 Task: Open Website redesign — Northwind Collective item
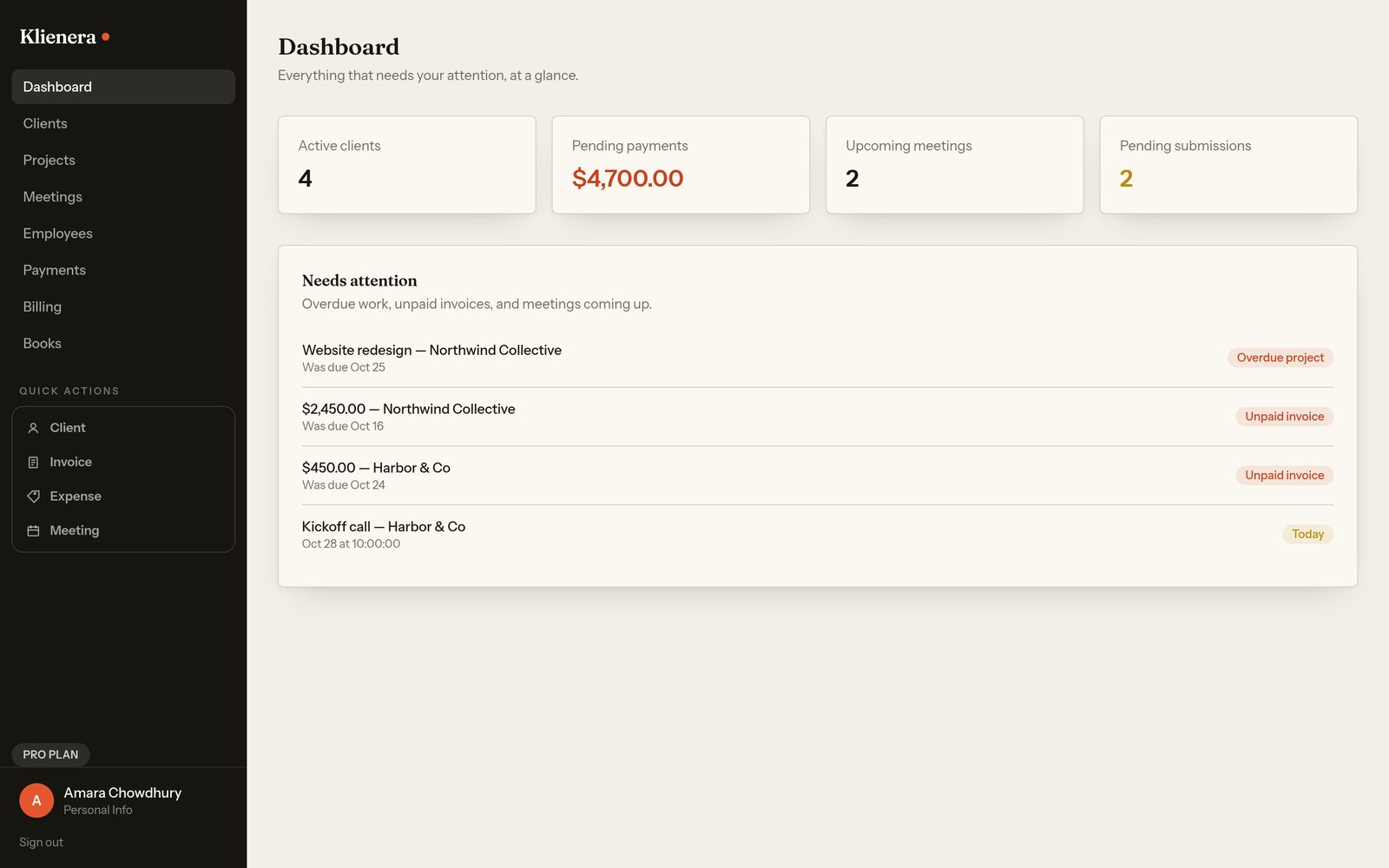[x=818, y=358]
